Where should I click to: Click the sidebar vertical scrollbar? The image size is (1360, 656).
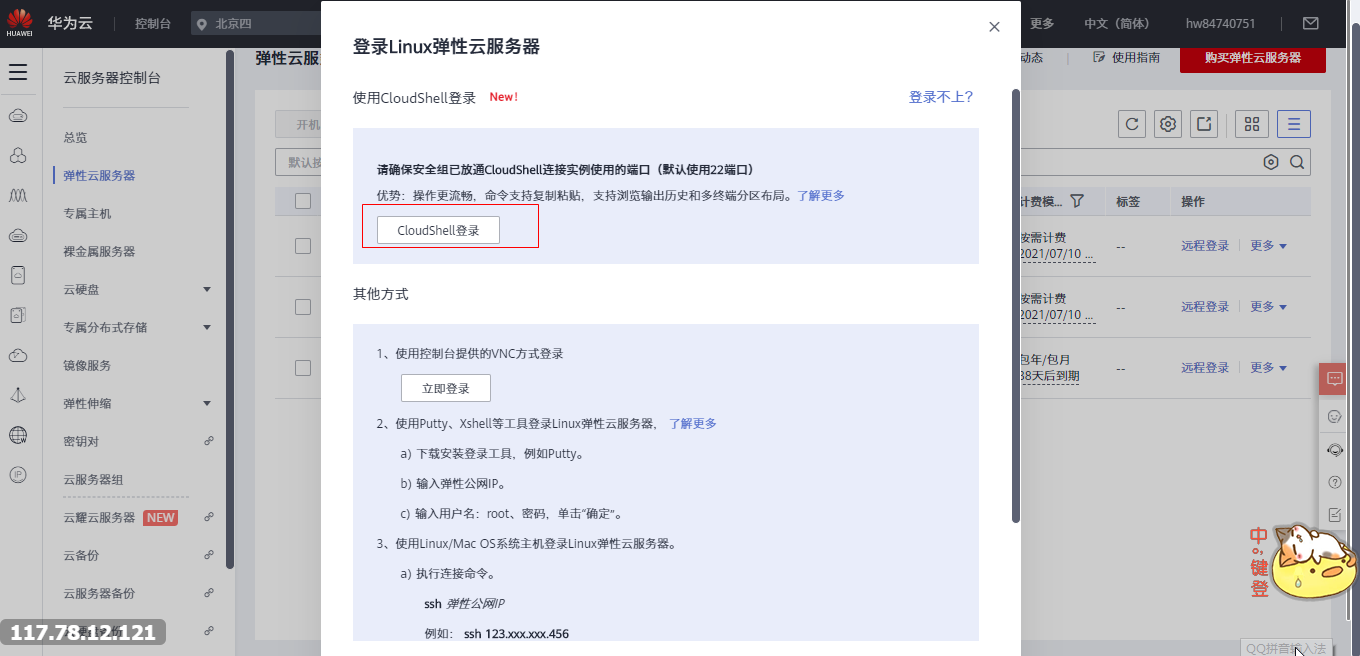(x=230, y=310)
